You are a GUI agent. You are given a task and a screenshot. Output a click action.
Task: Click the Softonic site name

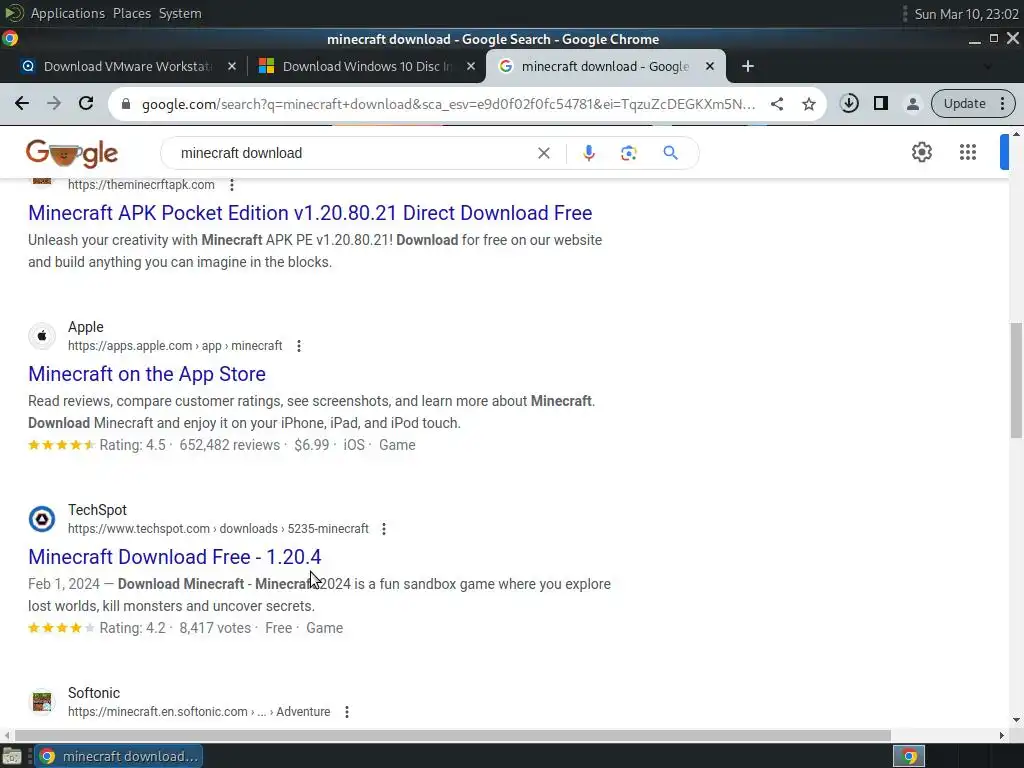(x=94, y=693)
